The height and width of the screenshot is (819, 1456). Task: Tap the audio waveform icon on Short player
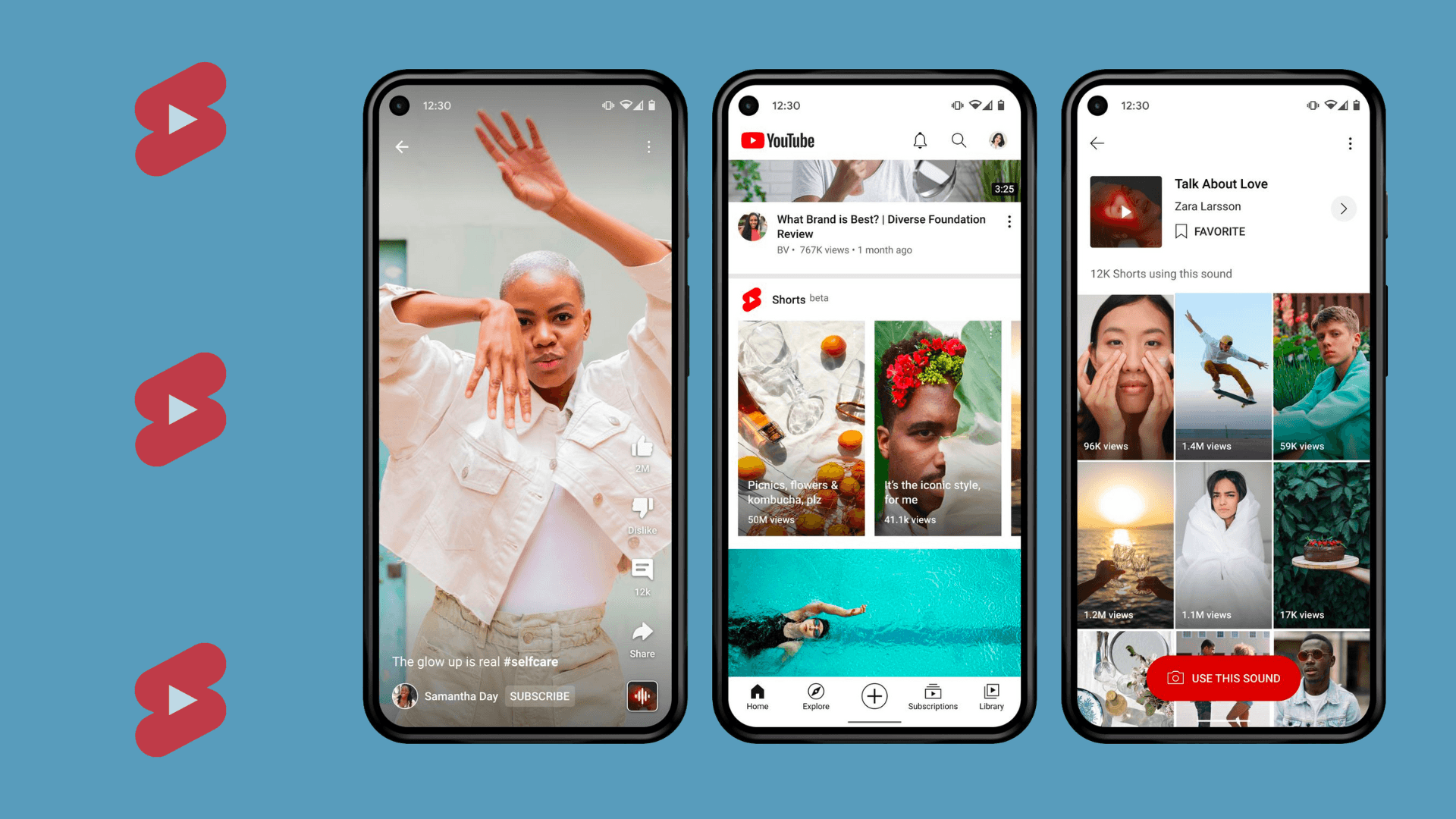click(x=641, y=697)
